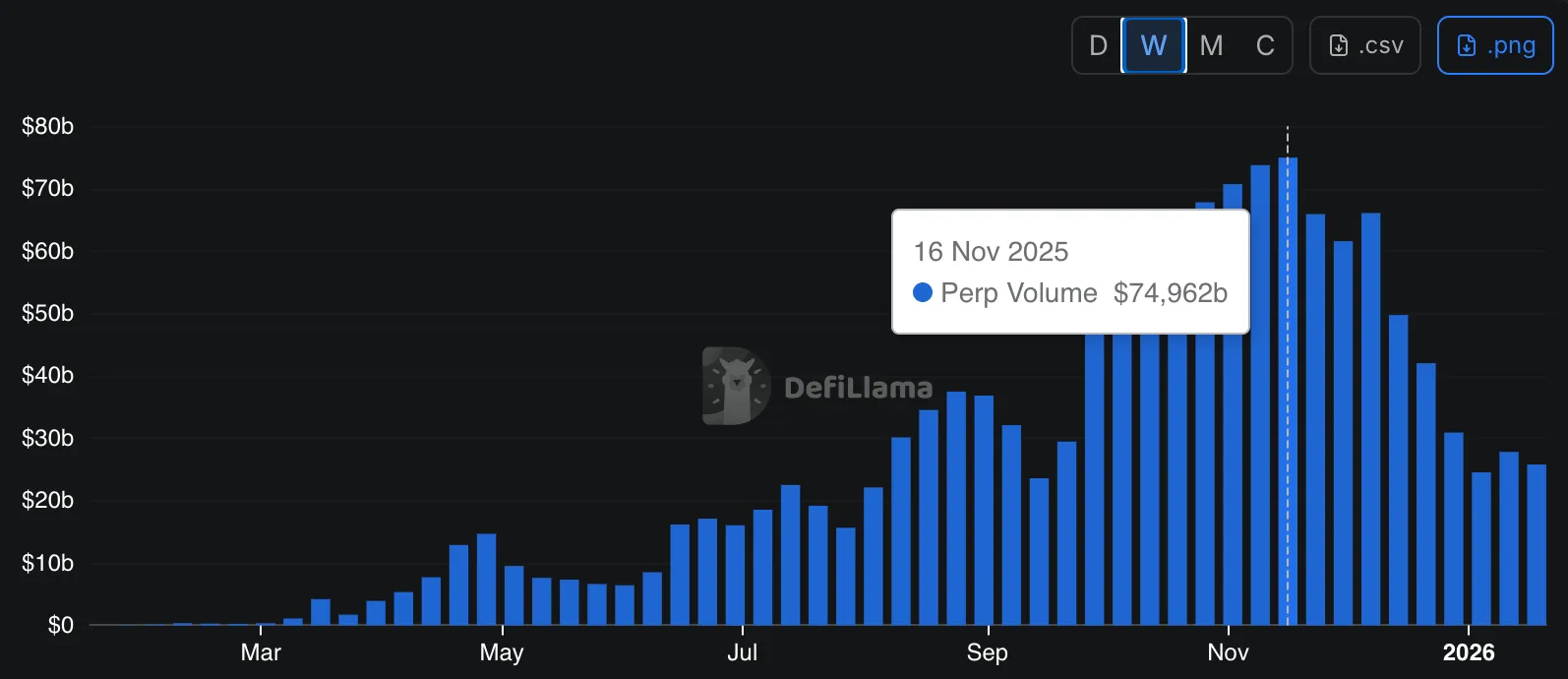This screenshot has width=1568, height=679.
Task: Click the tallest bar in early May
Action: coord(486,581)
